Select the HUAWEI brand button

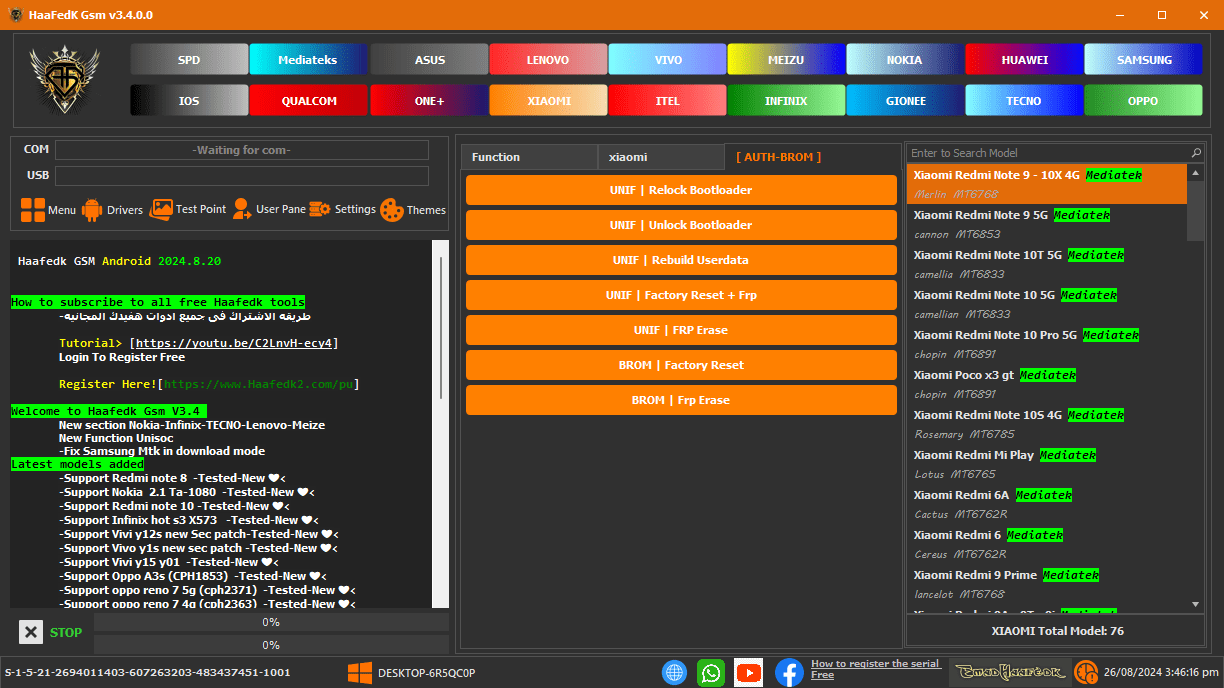1024,59
